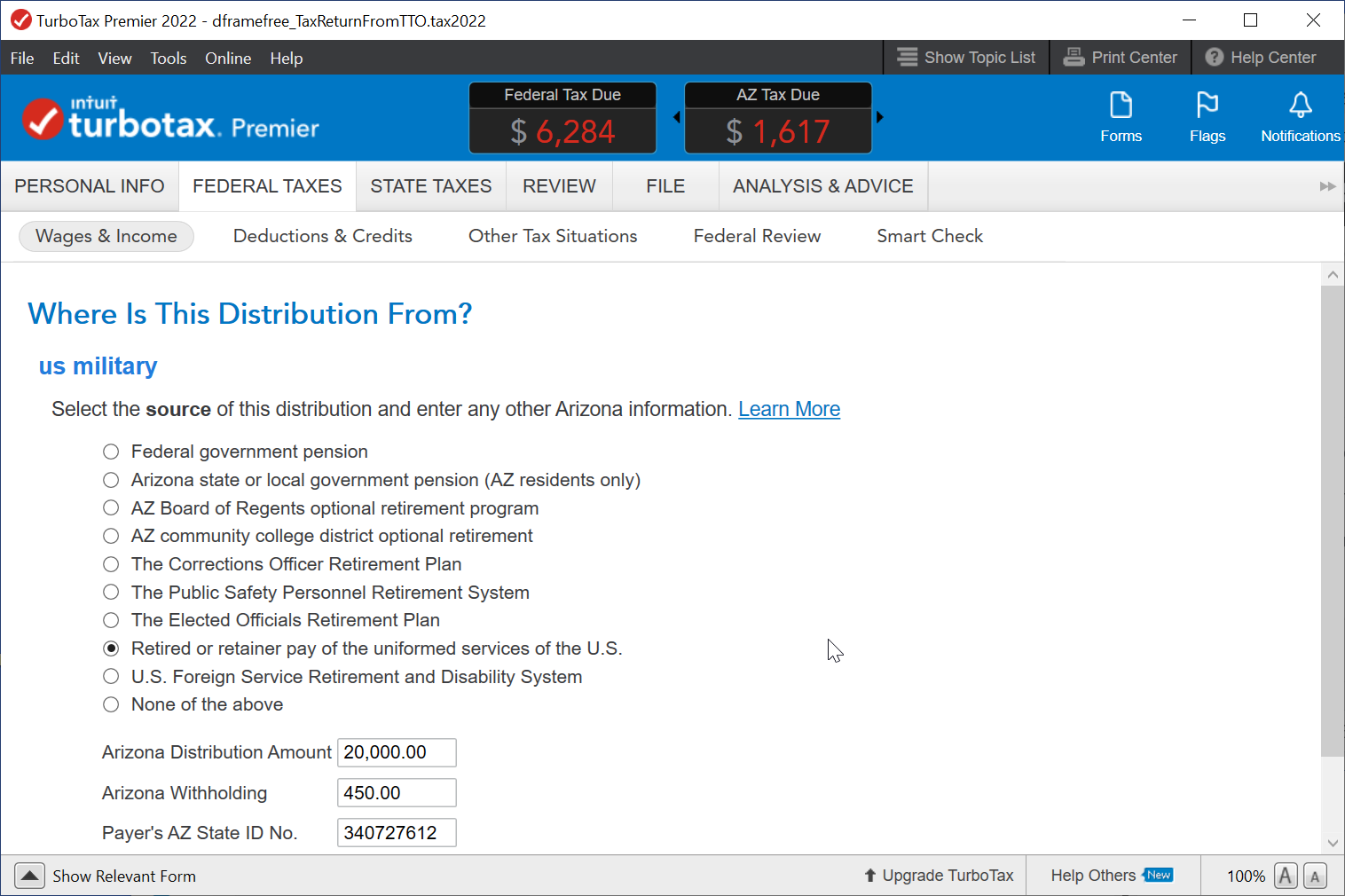Image resolution: width=1345 pixels, height=896 pixels.
Task: Click the left arrow beside AZ Tax Due
Action: point(676,117)
